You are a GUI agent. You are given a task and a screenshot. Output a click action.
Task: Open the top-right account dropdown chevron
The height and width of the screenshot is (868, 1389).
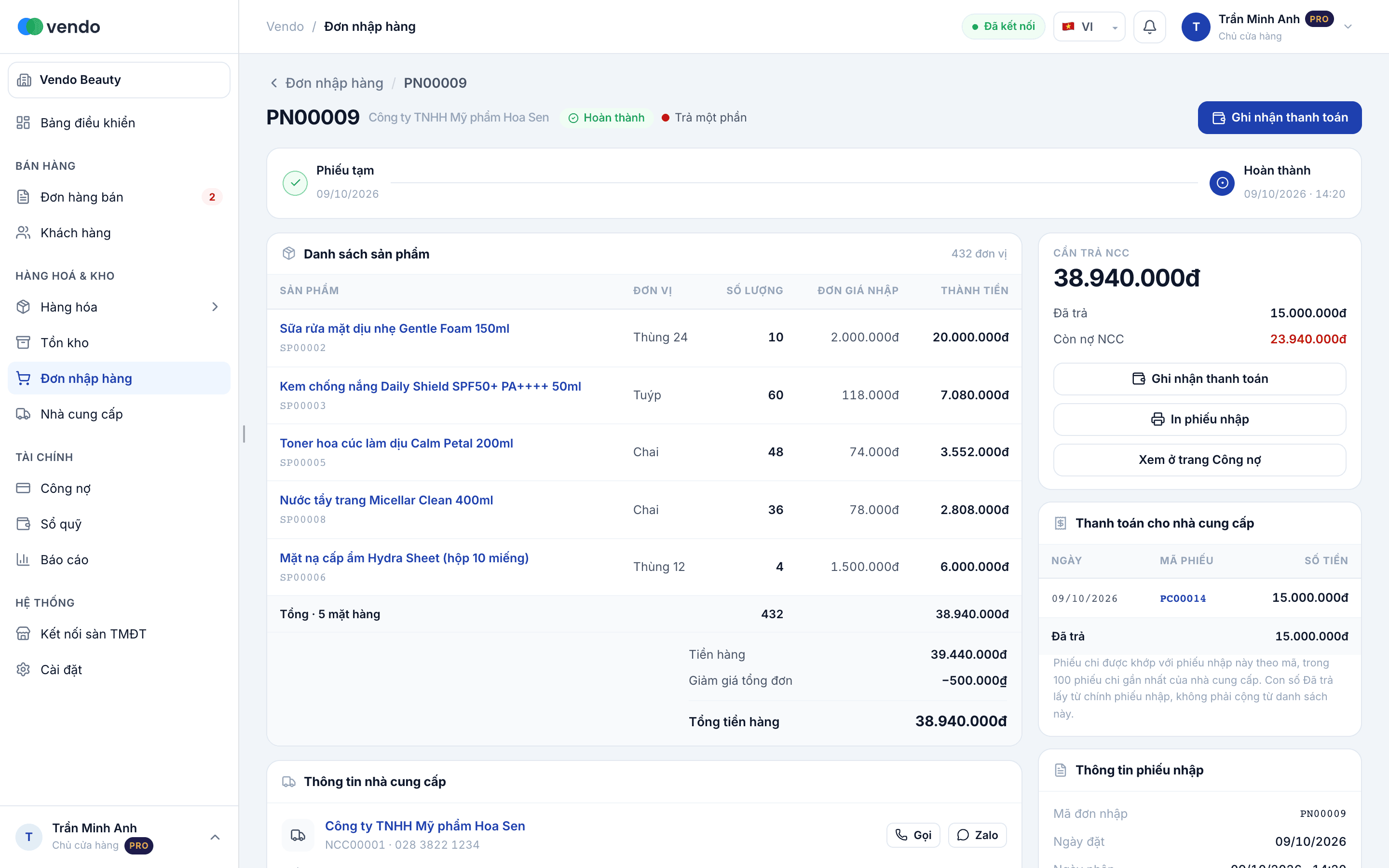point(1348,27)
